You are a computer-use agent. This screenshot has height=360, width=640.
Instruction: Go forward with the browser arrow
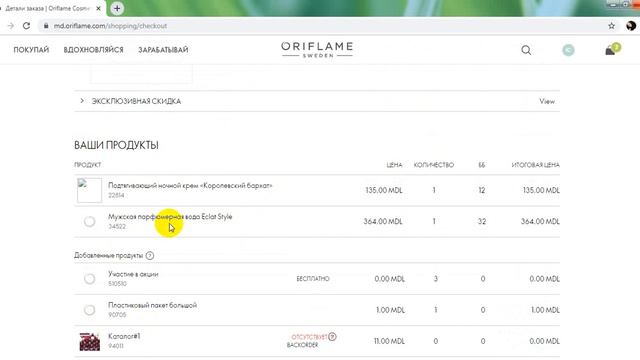pos(11,26)
